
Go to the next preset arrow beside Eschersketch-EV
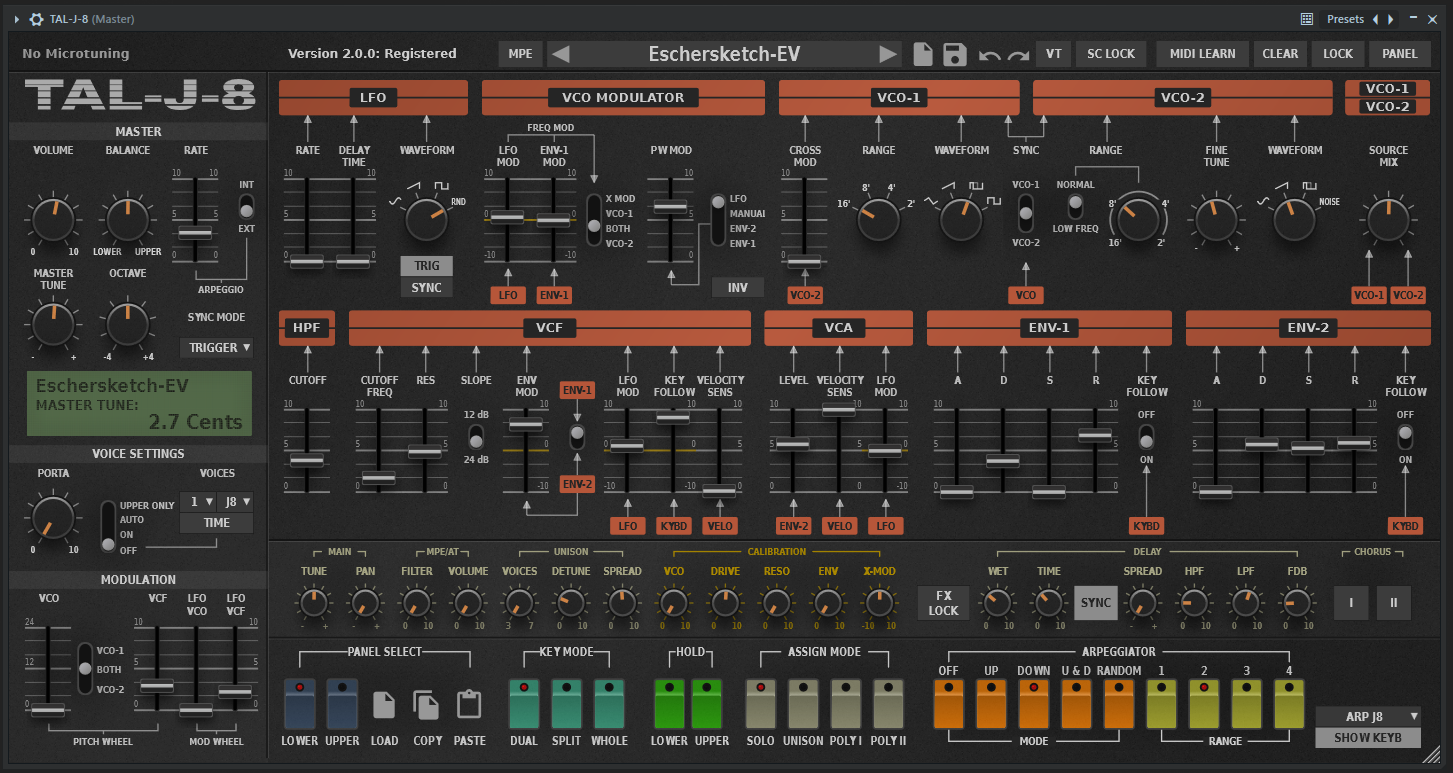(888, 54)
